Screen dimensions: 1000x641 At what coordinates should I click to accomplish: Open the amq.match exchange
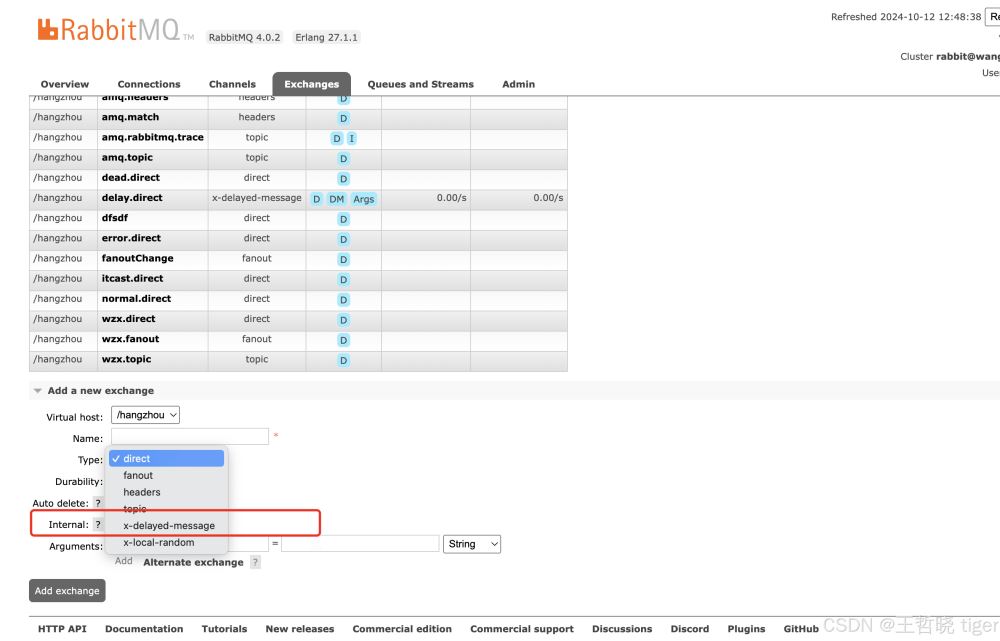pos(131,117)
